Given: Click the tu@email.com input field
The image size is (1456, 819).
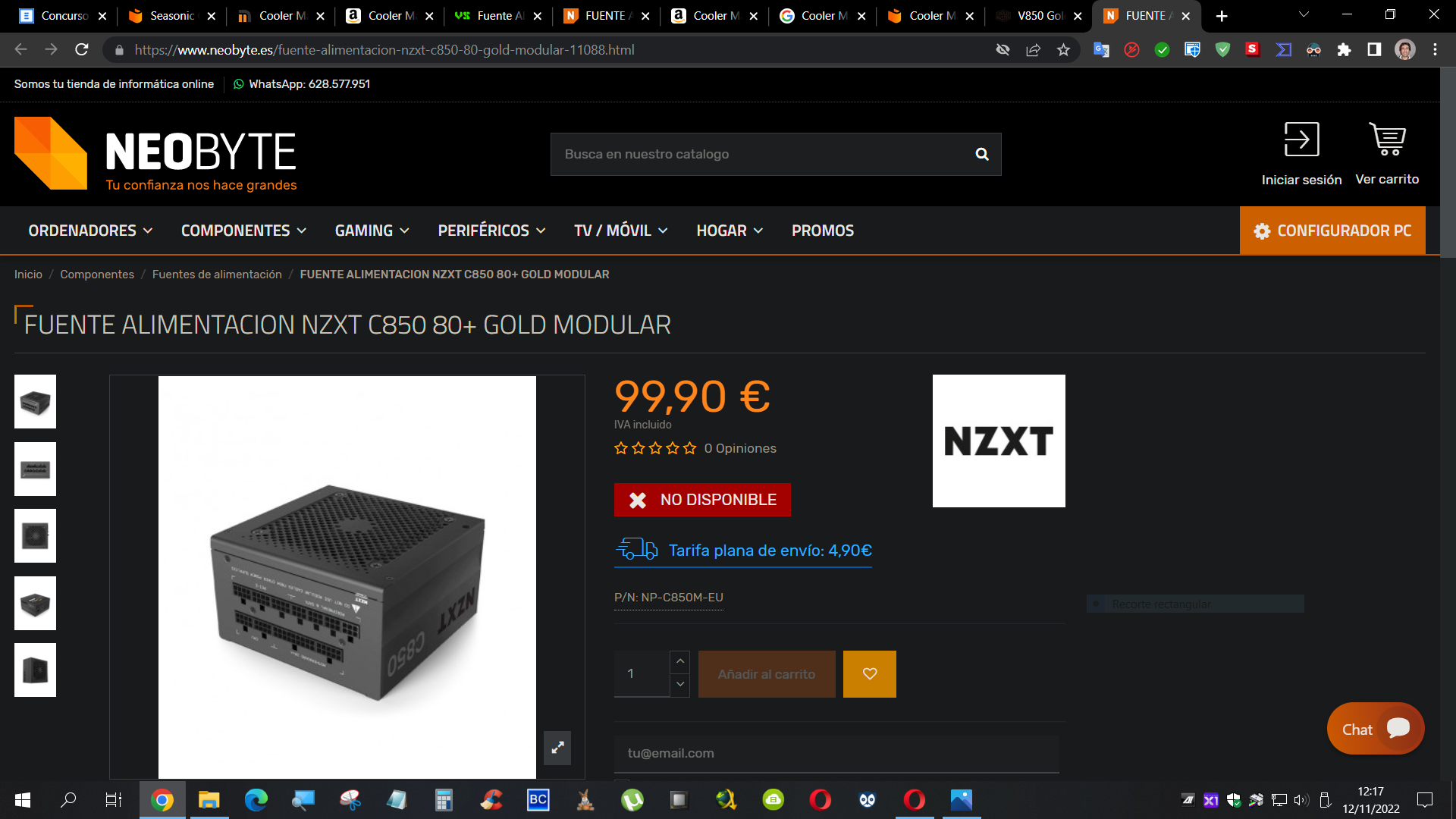Looking at the screenshot, I should coord(836,754).
